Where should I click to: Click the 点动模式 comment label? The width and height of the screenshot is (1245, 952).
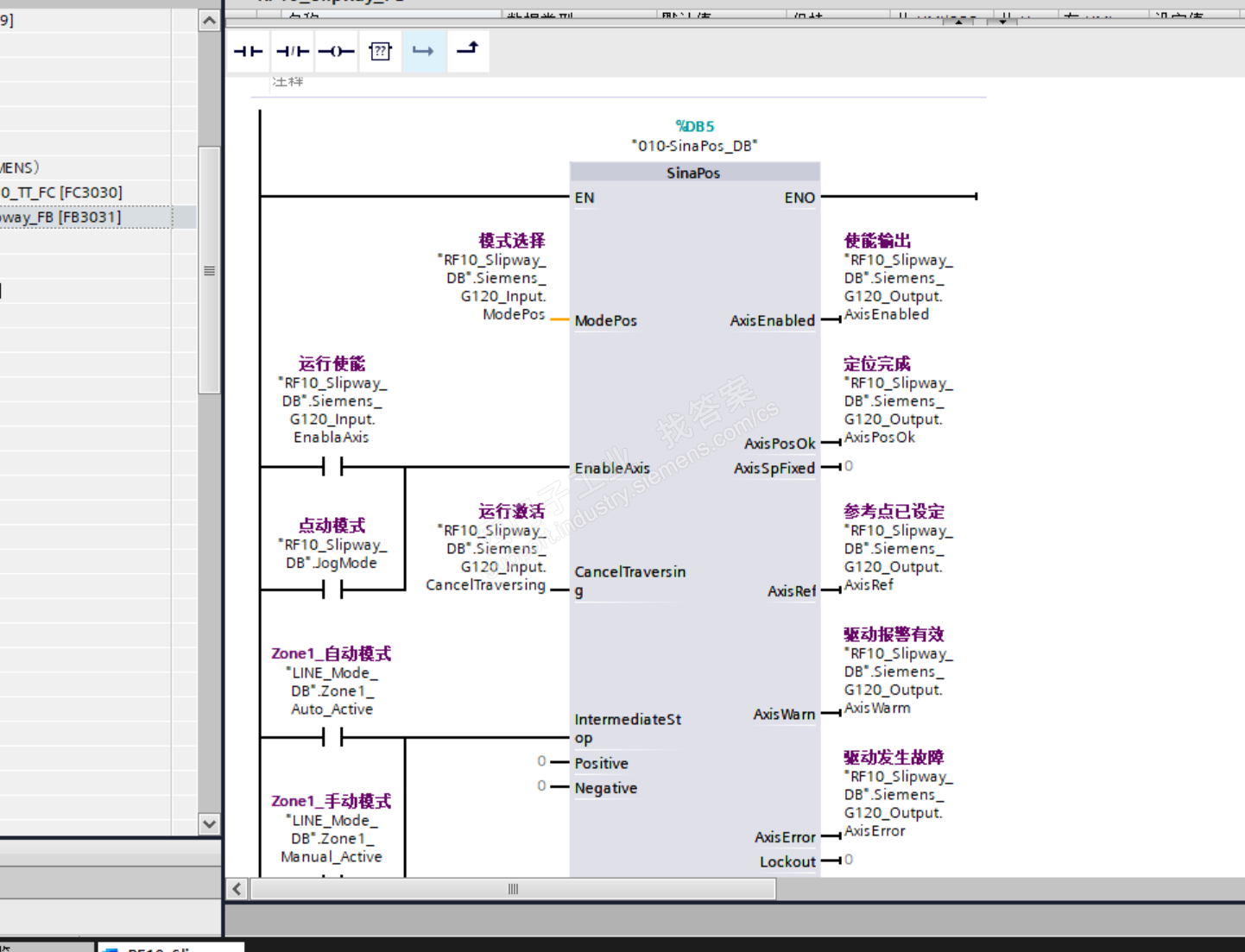tap(332, 526)
